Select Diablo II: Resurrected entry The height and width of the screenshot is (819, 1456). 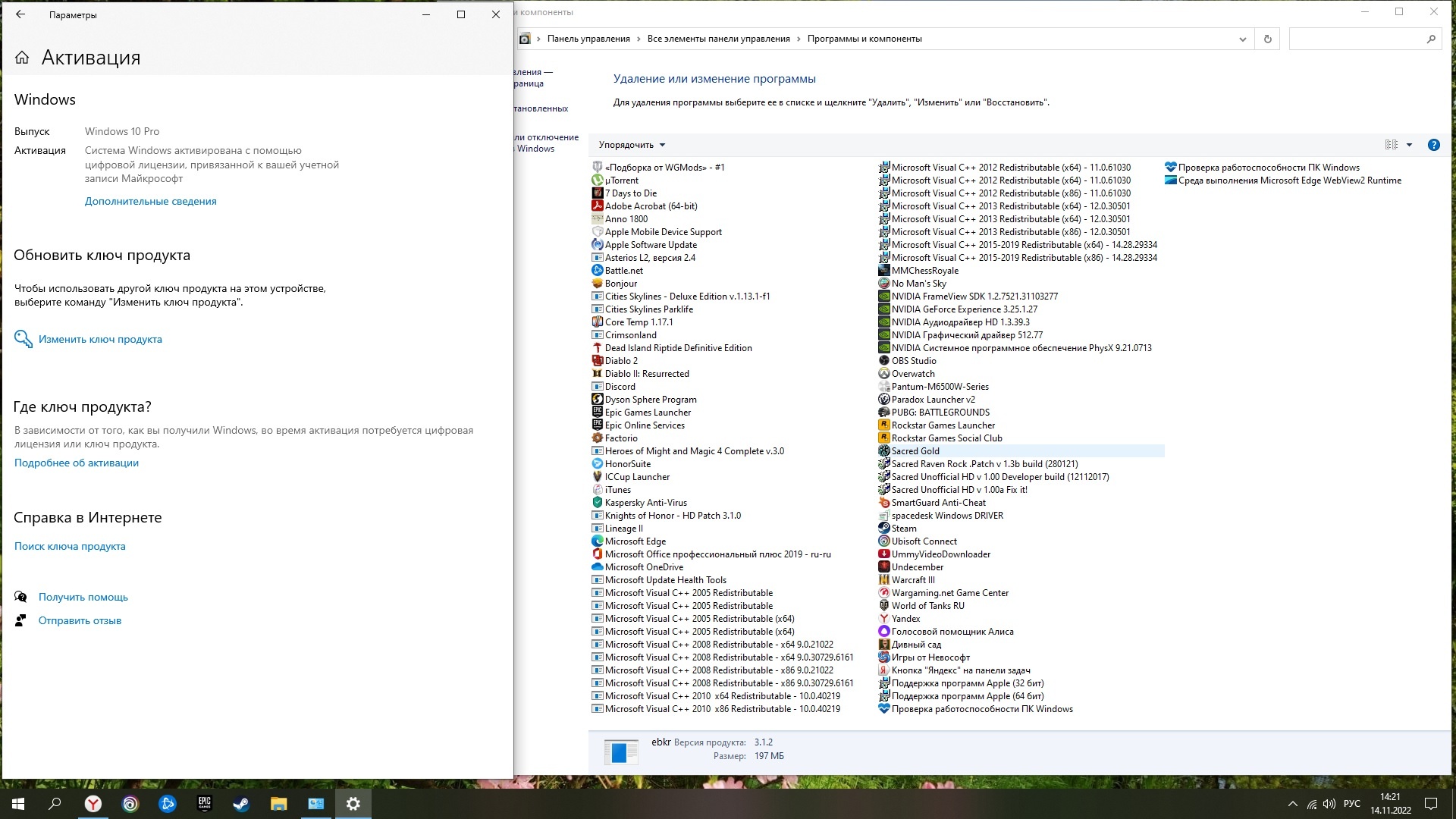pyautogui.click(x=647, y=374)
